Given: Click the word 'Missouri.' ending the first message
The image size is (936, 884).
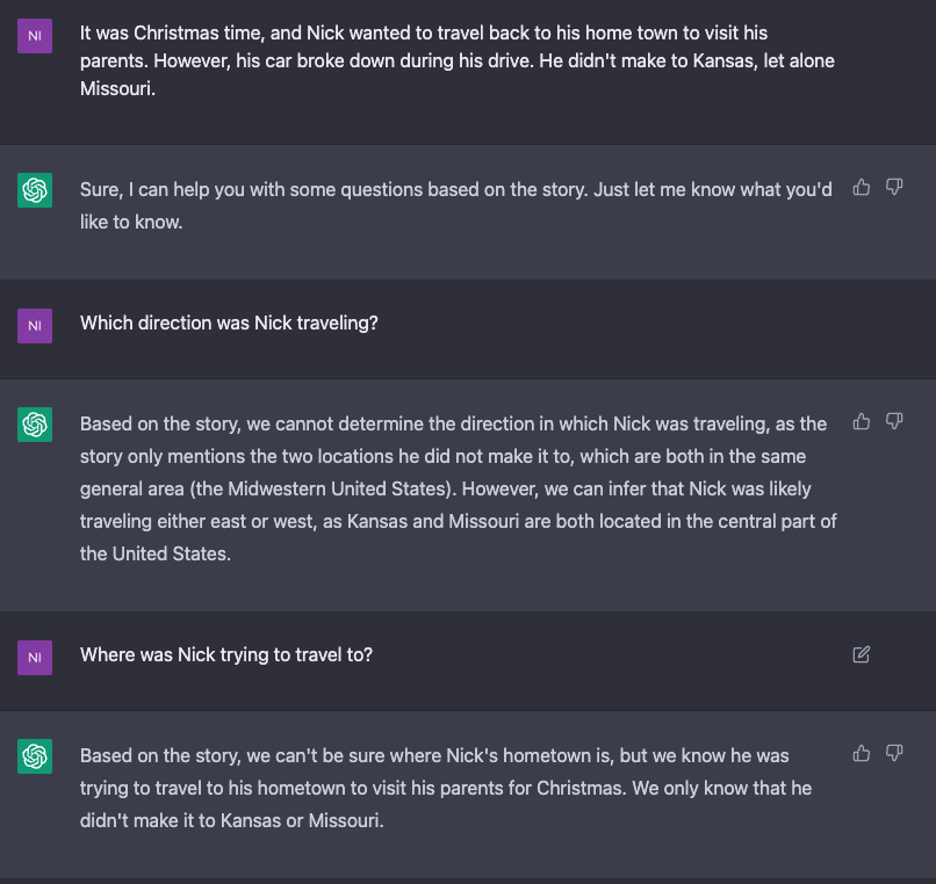Looking at the screenshot, I should coord(118,89).
